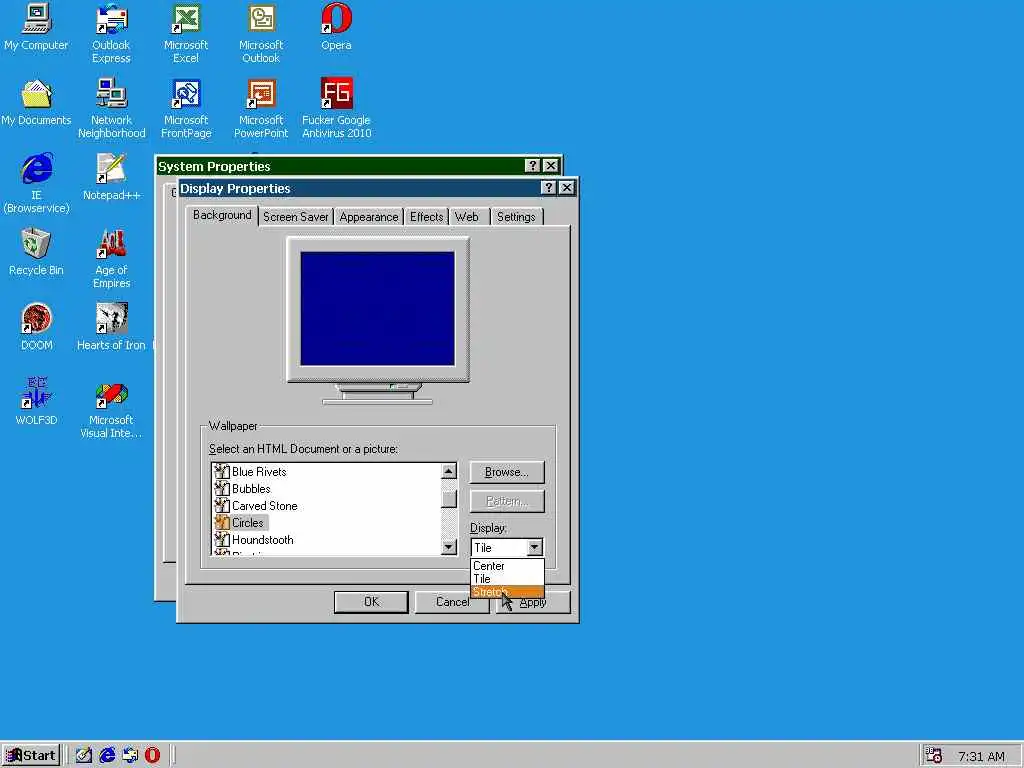The height and width of the screenshot is (768, 1024).
Task: Click OK in Display Properties
Action: pos(371,602)
